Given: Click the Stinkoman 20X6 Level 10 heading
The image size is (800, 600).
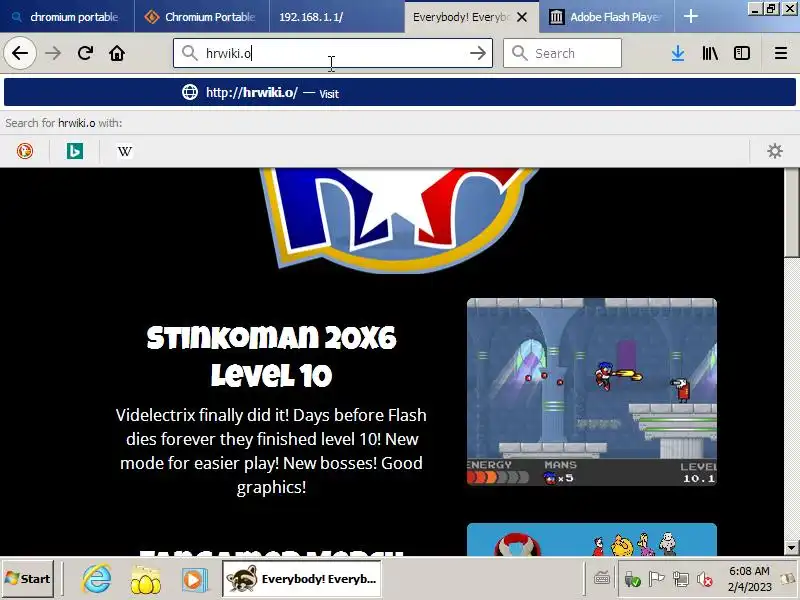Looking at the screenshot, I should [x=271, y=357].
